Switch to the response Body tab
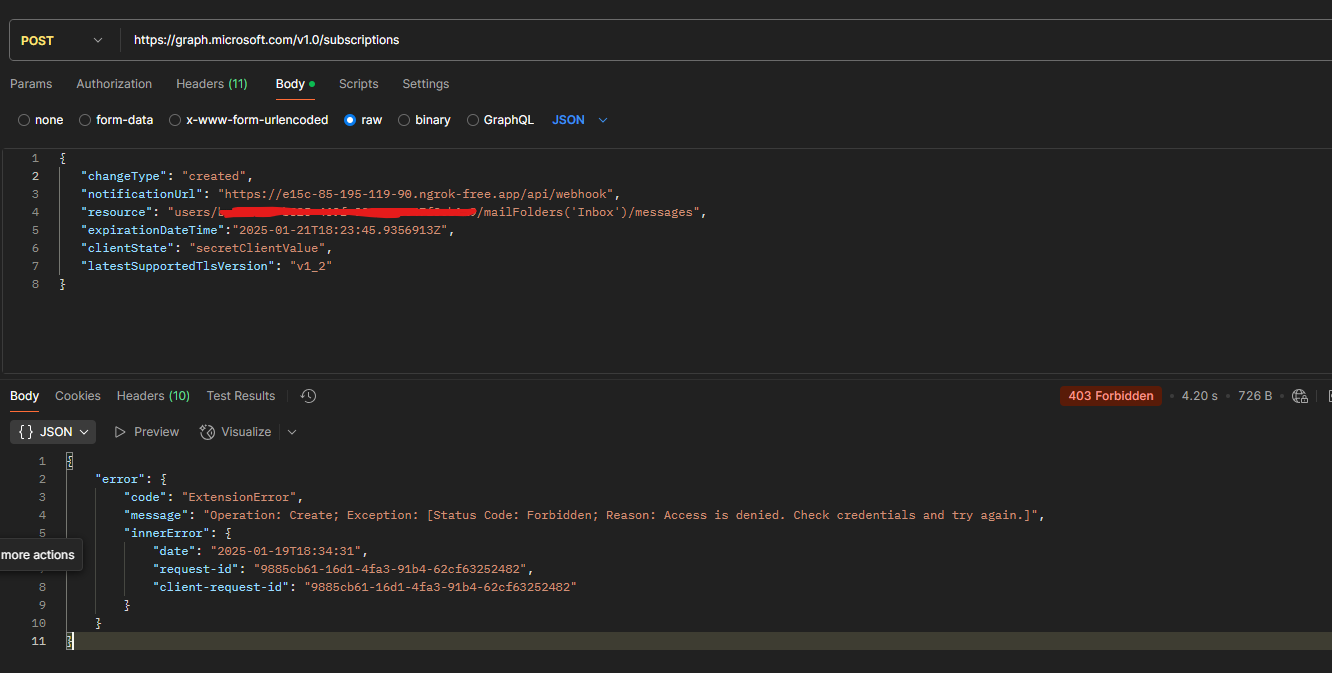 coord(24,396)
